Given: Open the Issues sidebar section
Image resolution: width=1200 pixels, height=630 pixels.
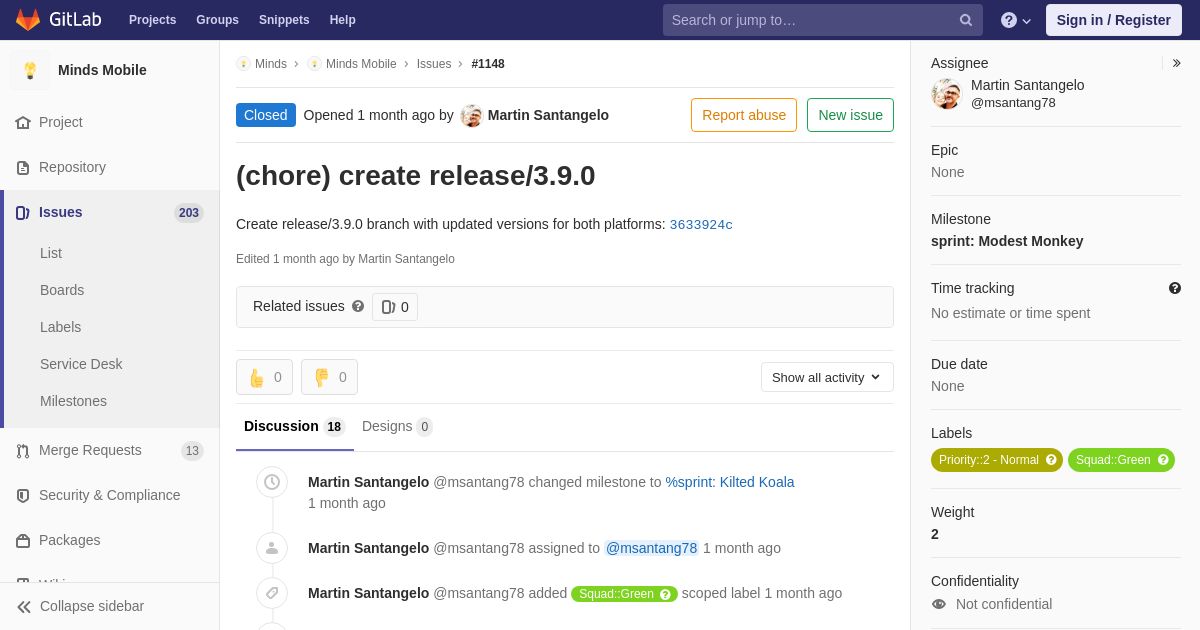Looking at the screenshot, I should pos(110,212).
